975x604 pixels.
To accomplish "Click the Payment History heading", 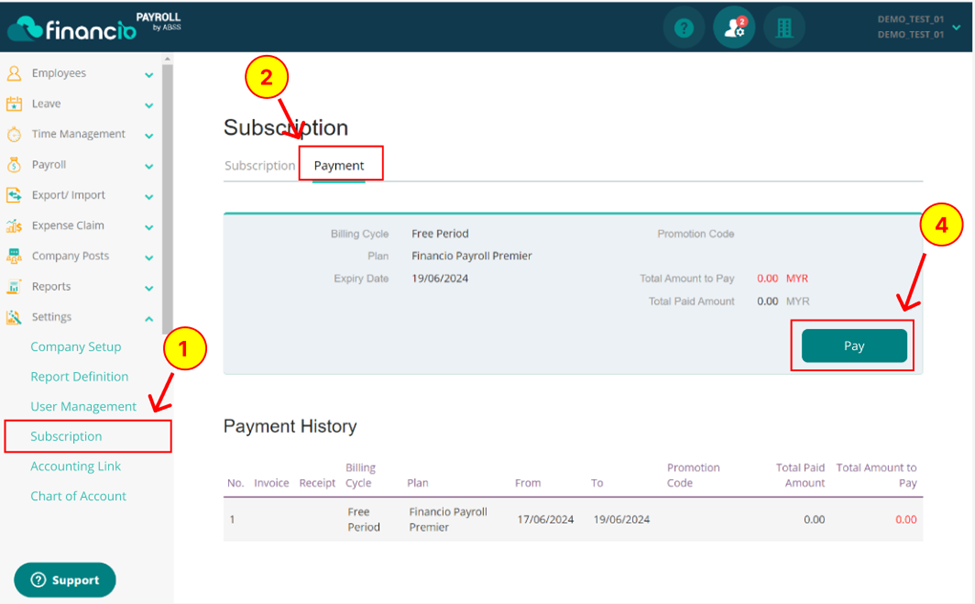I will (290, 426).
